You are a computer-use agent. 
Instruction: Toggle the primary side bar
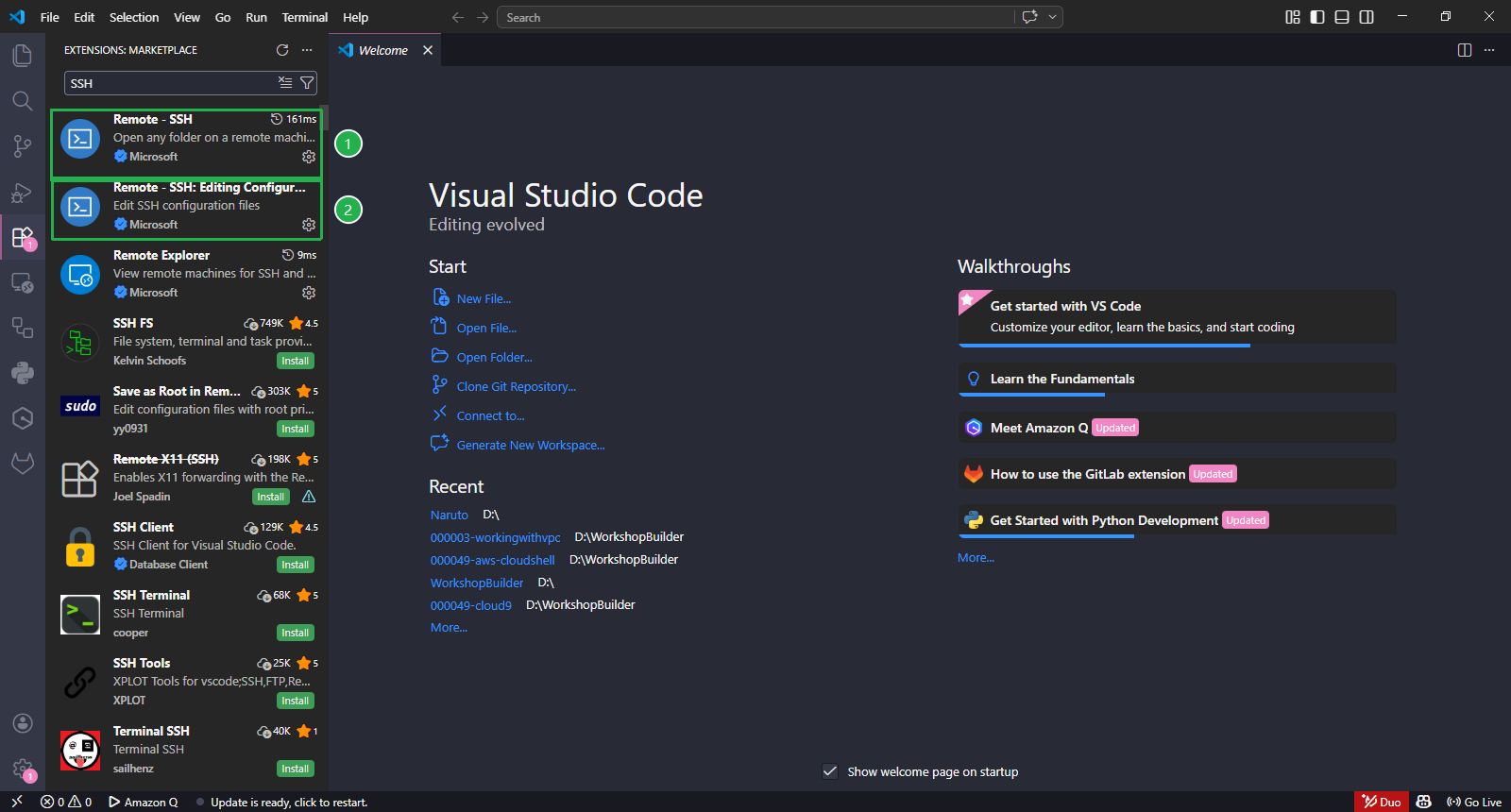(x=1317, y=17)
